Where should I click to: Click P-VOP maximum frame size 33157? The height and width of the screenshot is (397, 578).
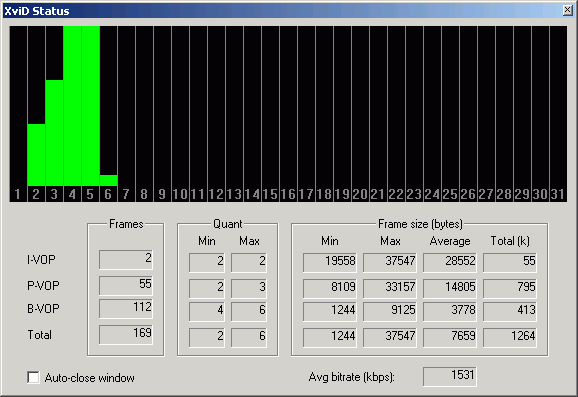[x=390, y=288]
